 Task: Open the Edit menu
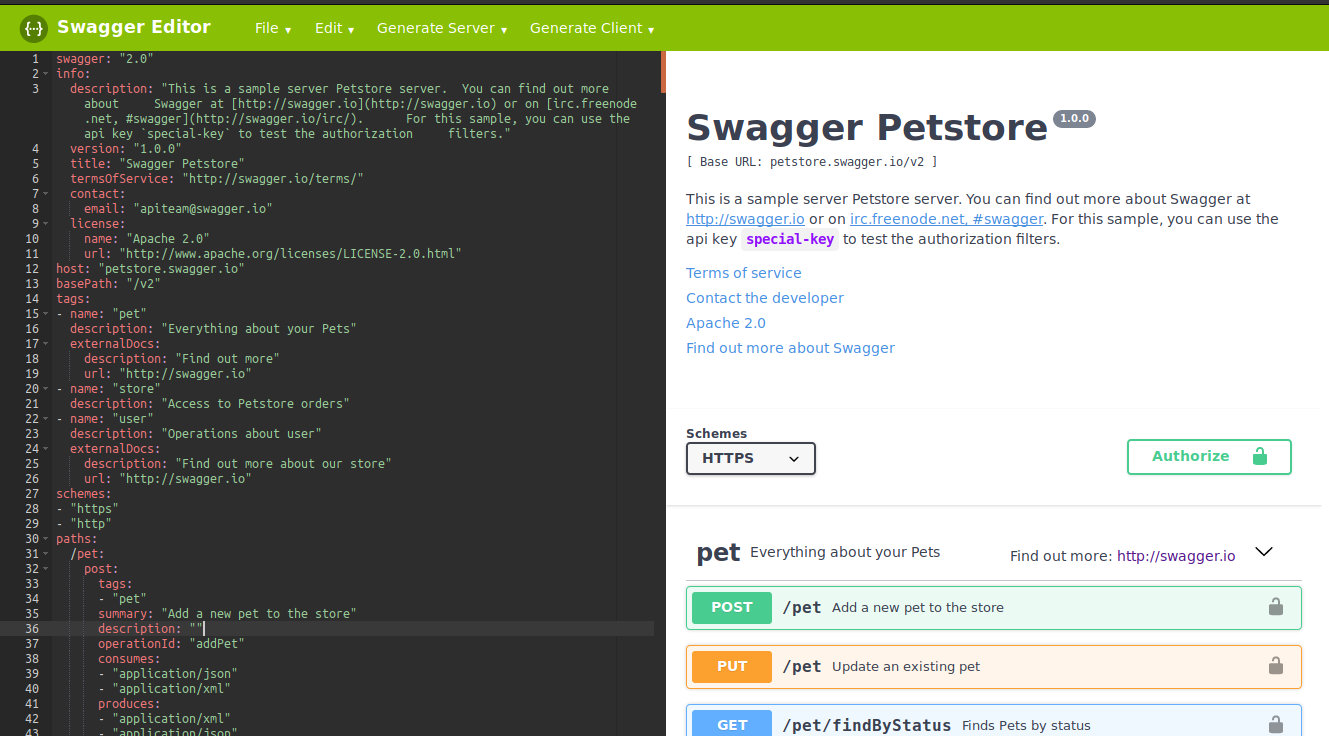(x=334, y=28)
